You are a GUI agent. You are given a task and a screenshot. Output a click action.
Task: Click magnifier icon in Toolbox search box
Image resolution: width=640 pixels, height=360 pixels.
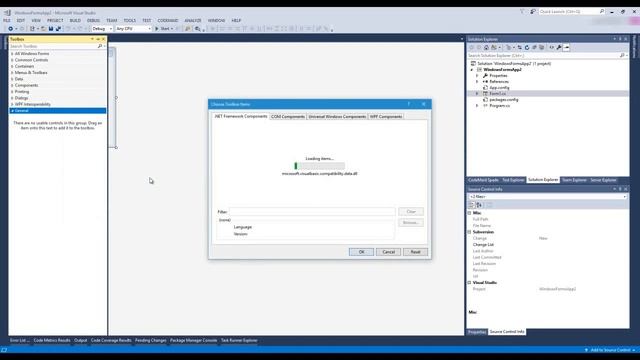pos(100,46)
